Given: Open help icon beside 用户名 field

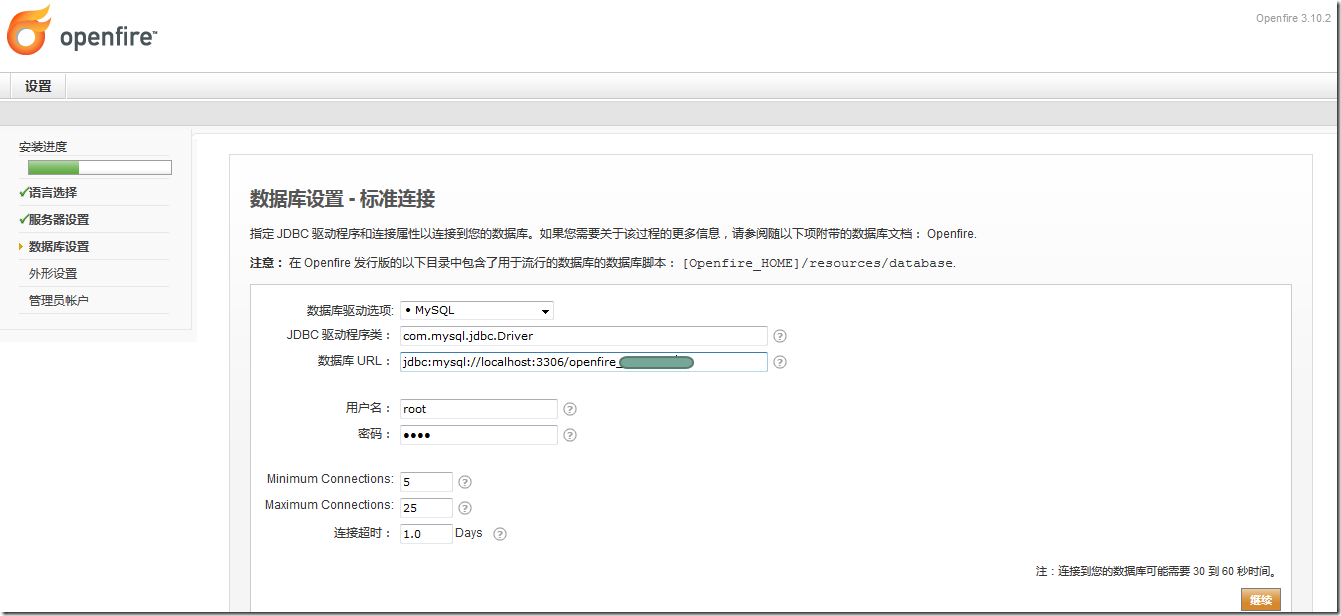Looking at the screenshot, I should [570, 409].
